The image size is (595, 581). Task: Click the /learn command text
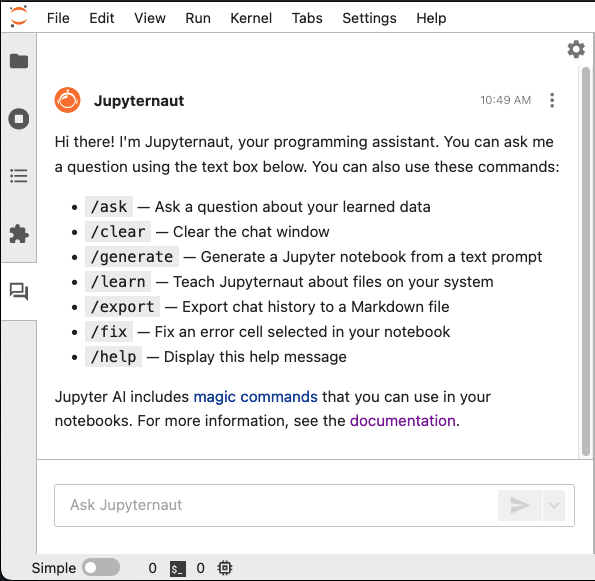click(118, 282)
